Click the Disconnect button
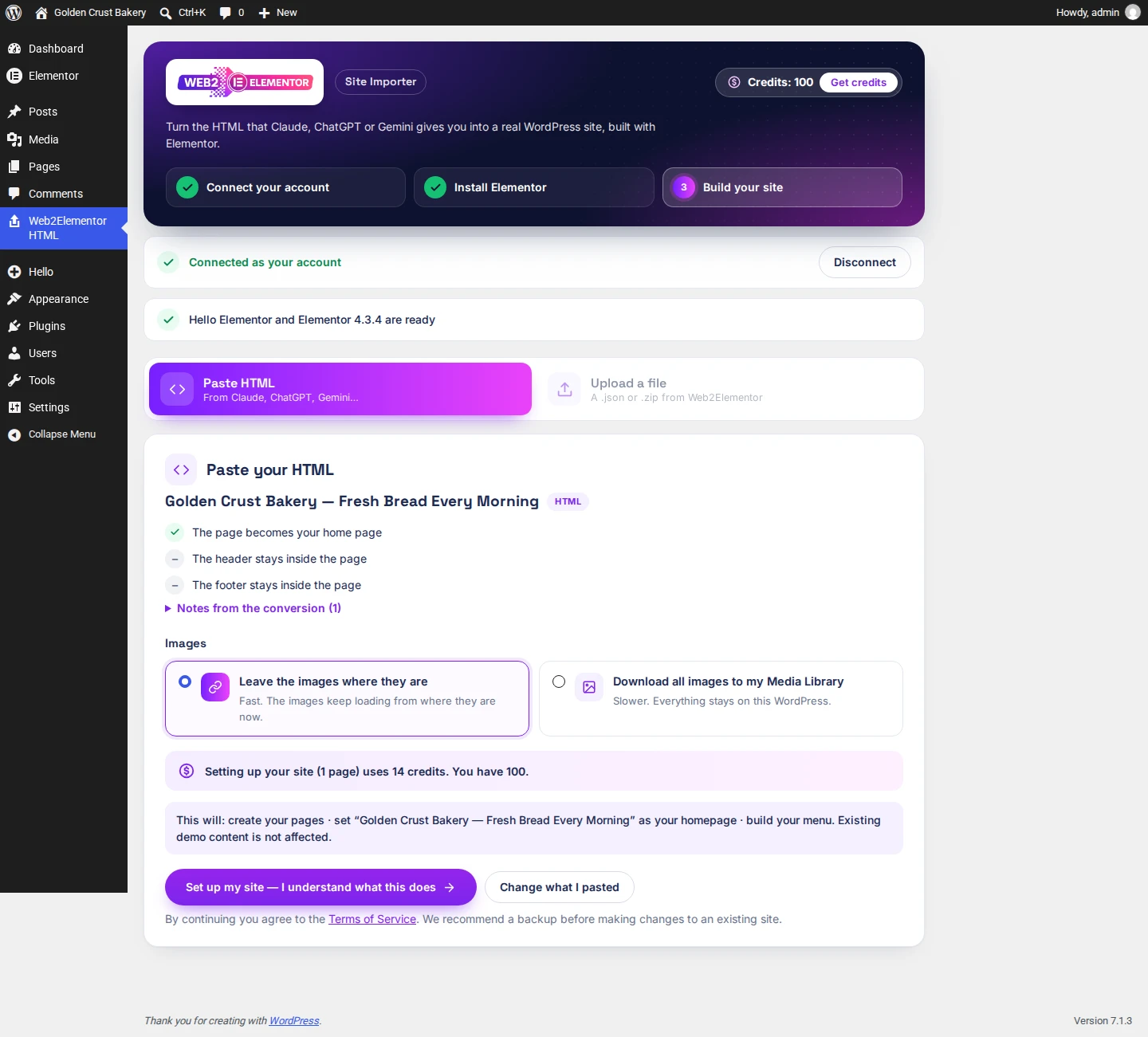 [865, 262]
